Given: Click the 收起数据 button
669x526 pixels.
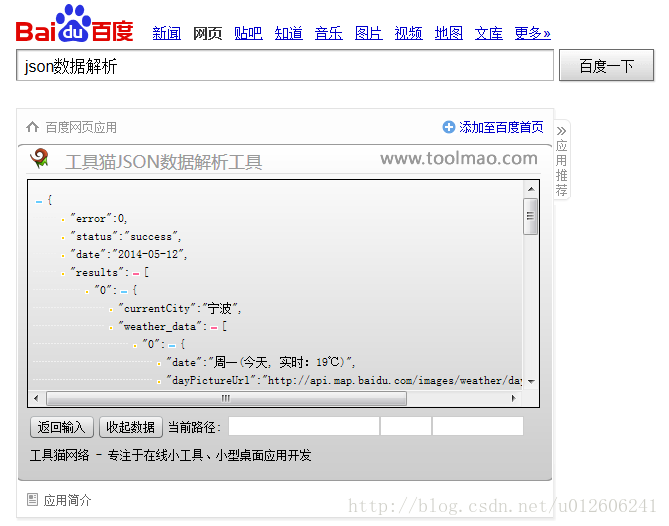Looking at the screenshot, I should 131,427.
